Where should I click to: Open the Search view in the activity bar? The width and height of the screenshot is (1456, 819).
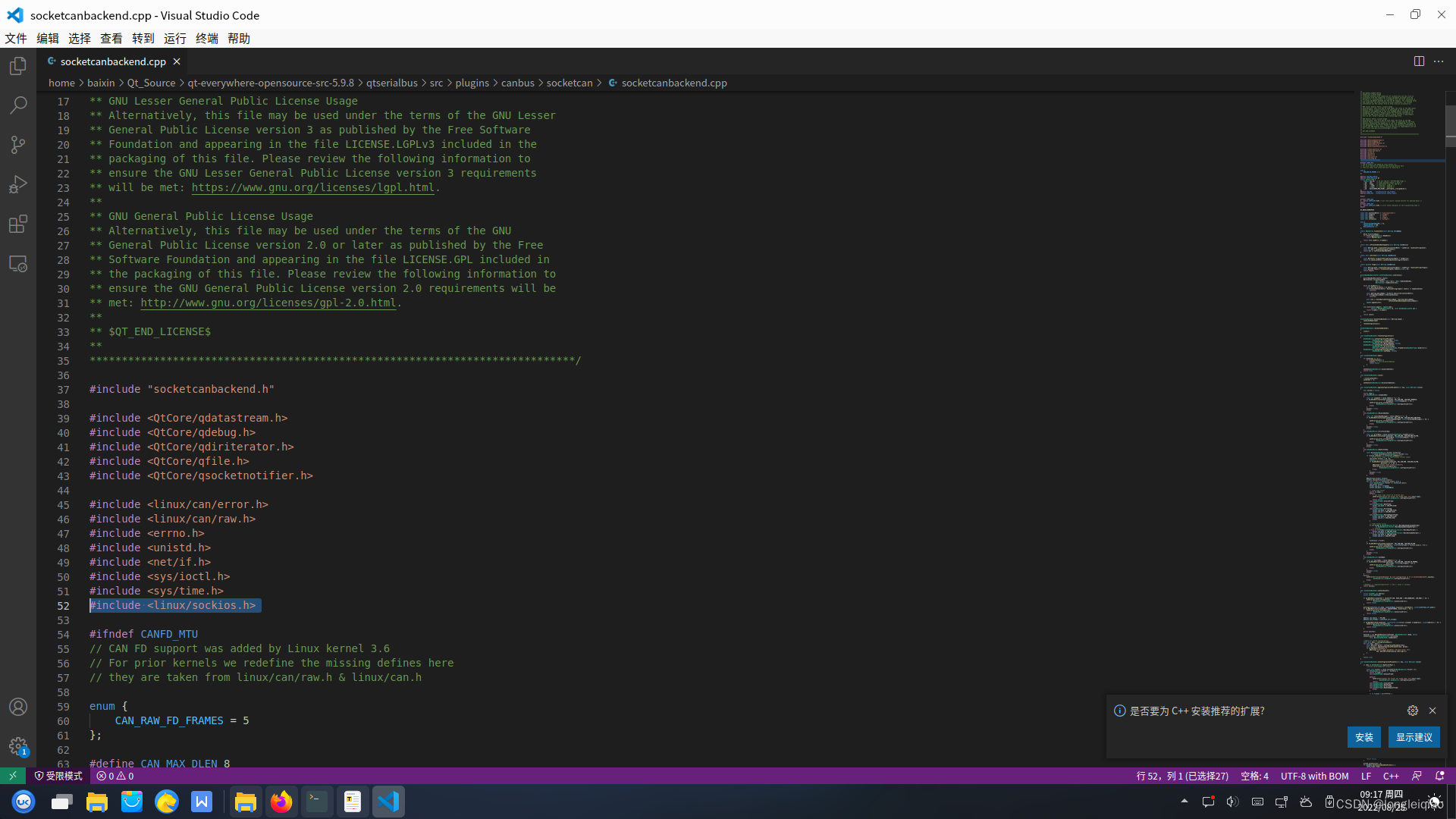pyautogui.click(x=18, y=105)
